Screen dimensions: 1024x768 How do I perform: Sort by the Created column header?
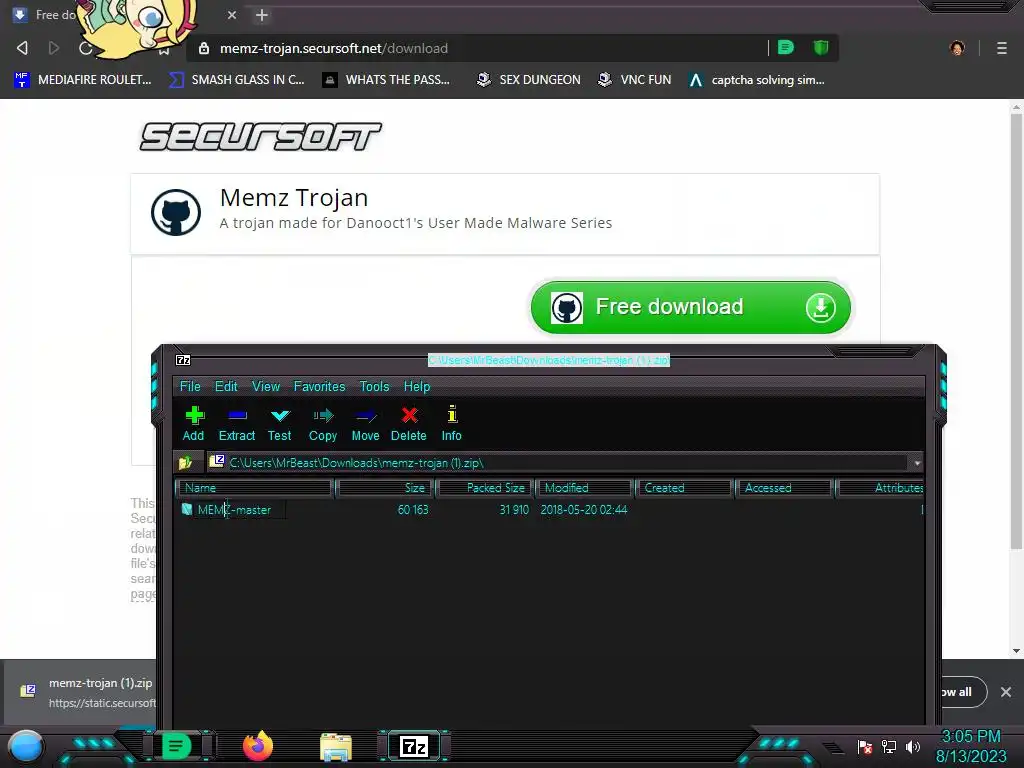coord(684,488)
